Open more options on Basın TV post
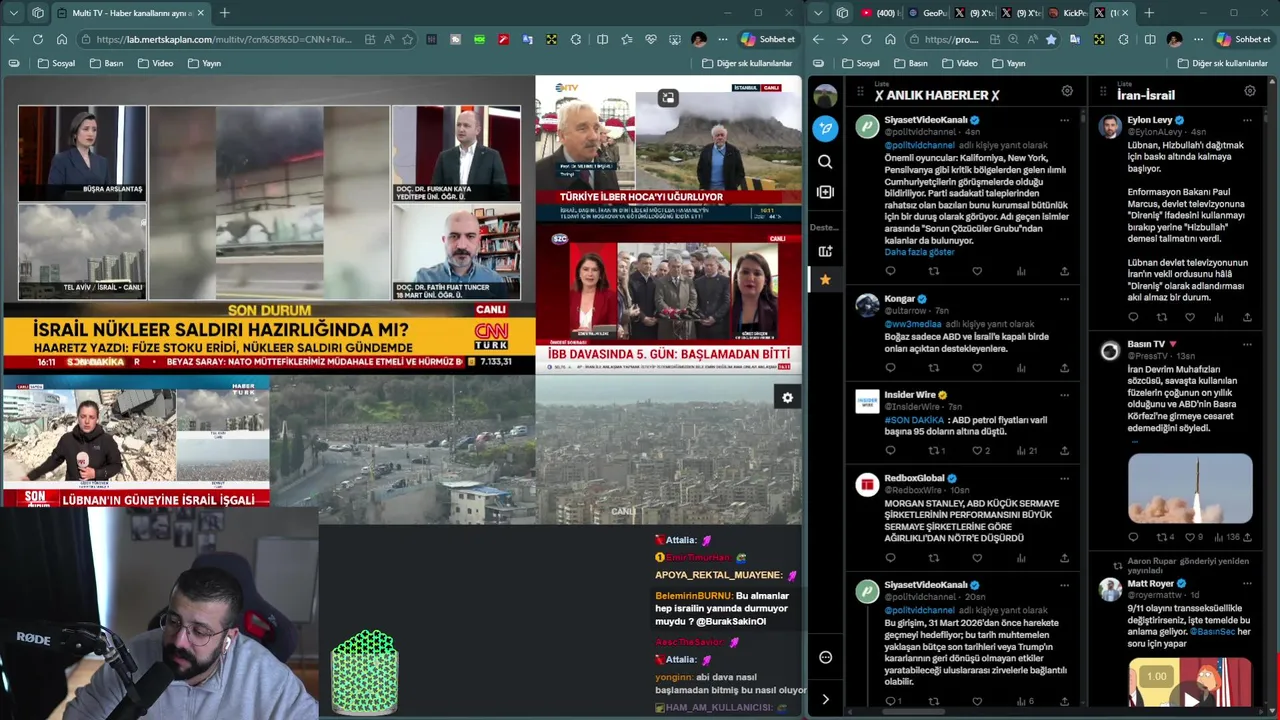Image resolution: width=1280 pixels, height=720 pixels. tap(1247, 344)
